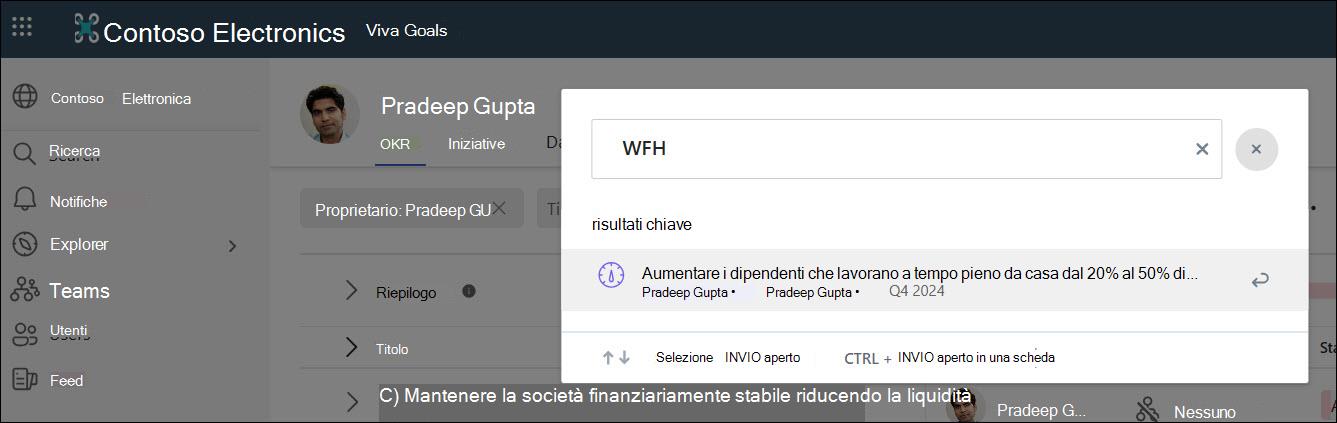Expand the Titolo column chevron
The height and width of the screenshot is (423, 1337).
pyautogui.click(x=351, y=348)
